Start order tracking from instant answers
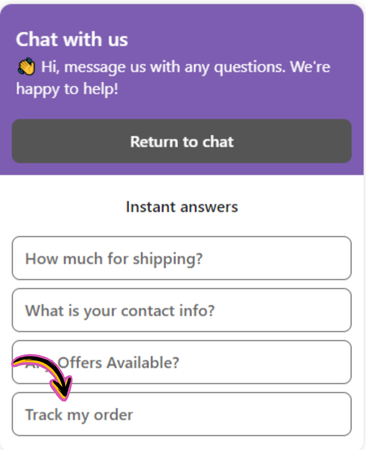The width and height of the screenshot is (366, 450). [x=182, y=414]
